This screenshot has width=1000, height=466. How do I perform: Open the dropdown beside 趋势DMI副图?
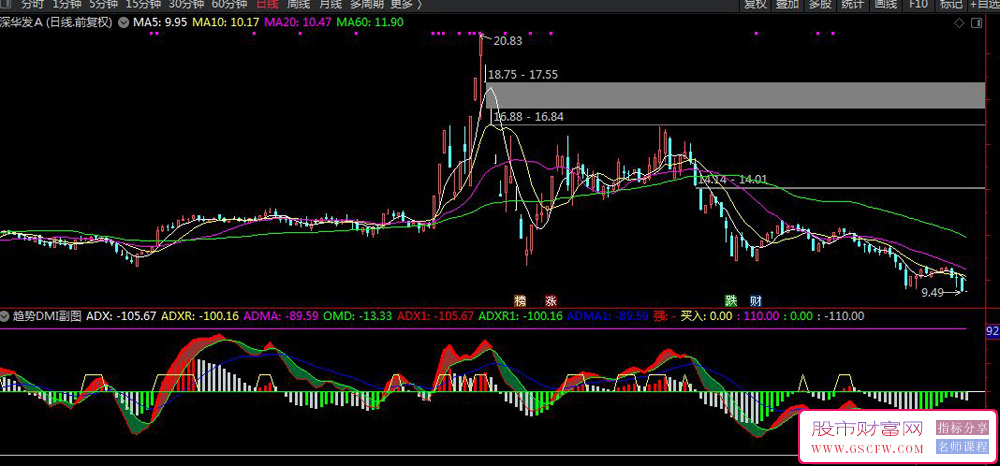pos(6,316)
